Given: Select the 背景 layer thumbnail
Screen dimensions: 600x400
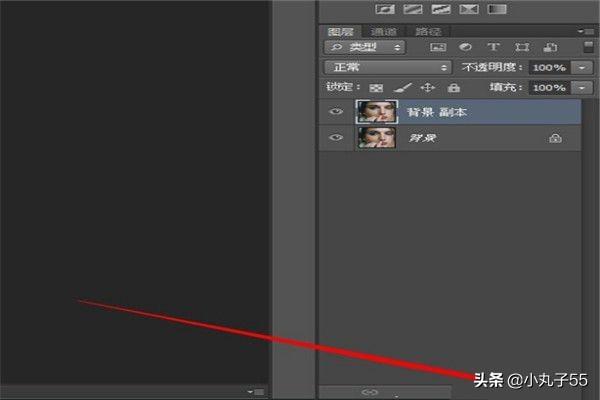Looking at the screenshot, I should pos(377,137).
